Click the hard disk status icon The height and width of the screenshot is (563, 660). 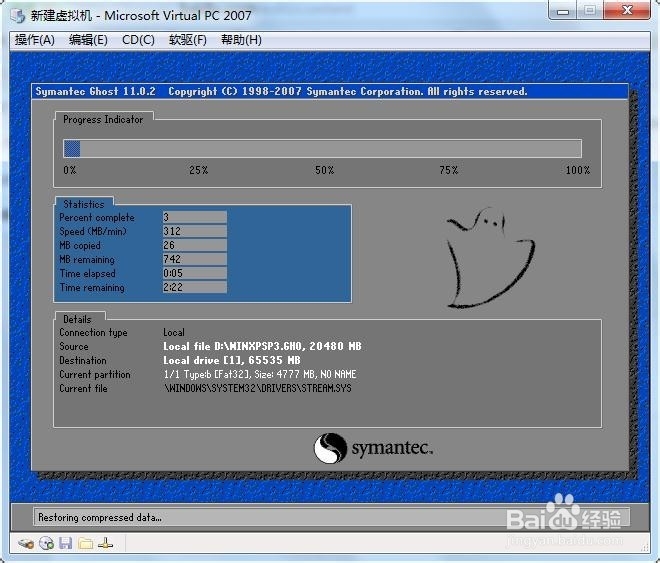pos(26,543)
